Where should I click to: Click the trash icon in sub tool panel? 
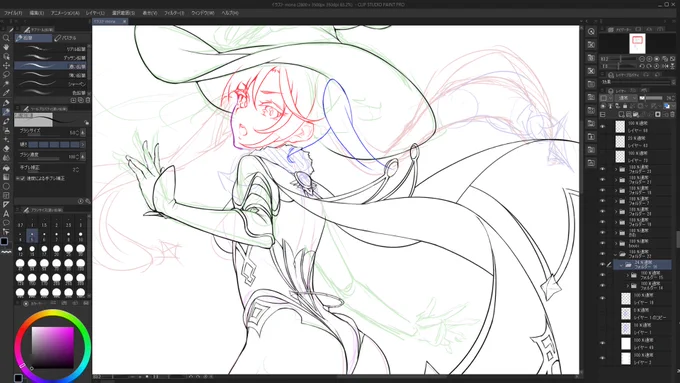point(88,100)
